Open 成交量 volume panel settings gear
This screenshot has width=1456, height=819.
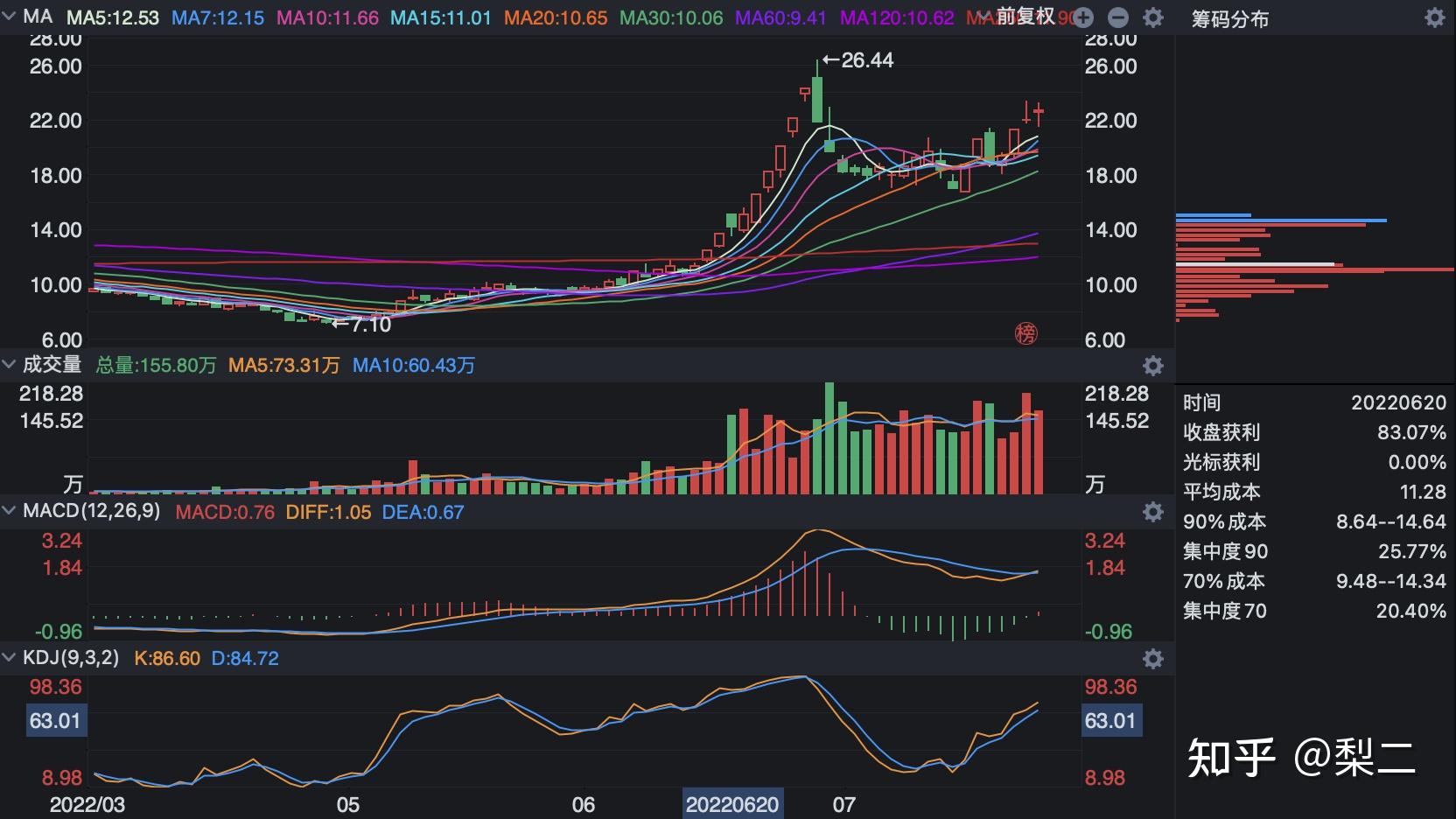(1153, 366)
